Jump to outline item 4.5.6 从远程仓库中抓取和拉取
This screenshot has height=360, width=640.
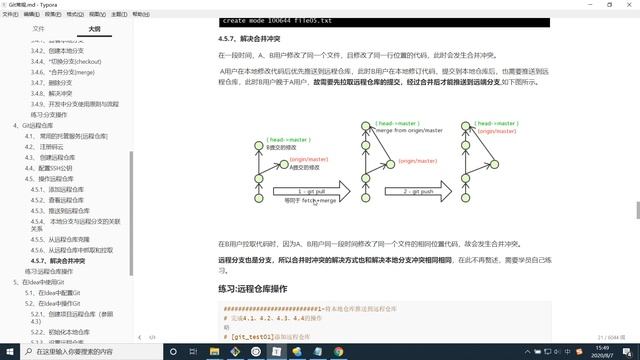(72, 250)
